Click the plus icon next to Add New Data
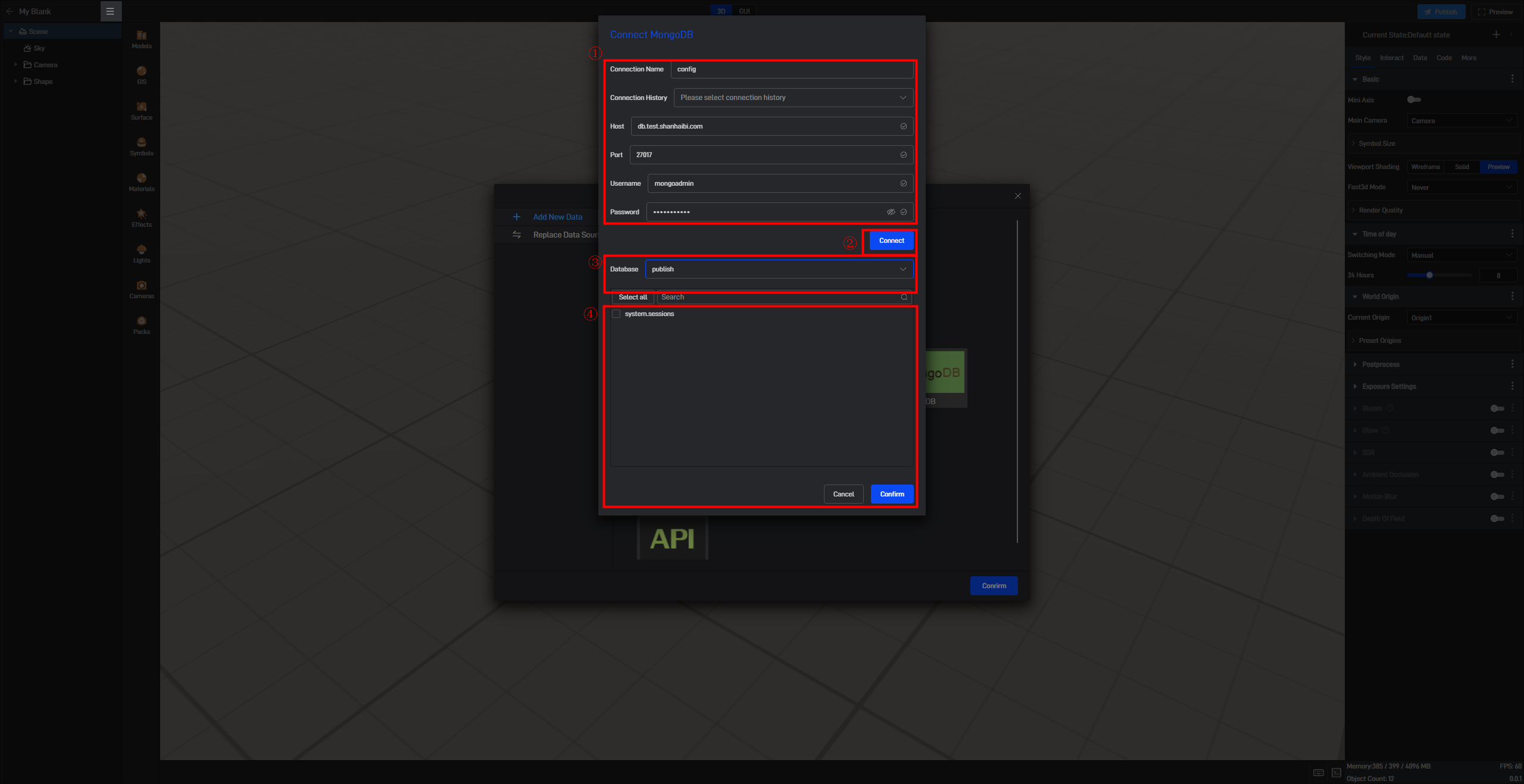Viewport: 1524px width, 784px height. pyautogui.click(x=517, y=217)
